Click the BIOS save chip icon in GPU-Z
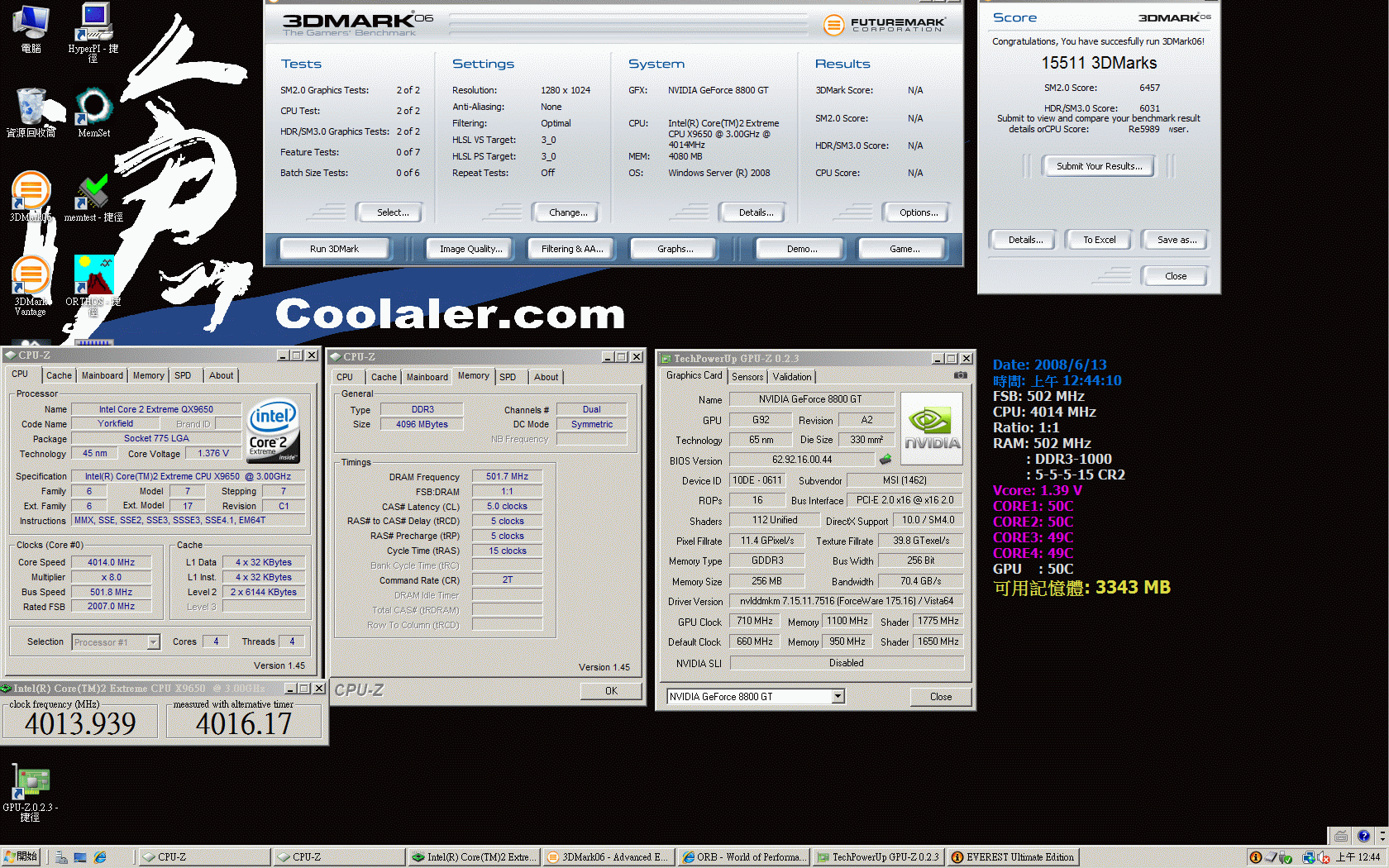 tap(885, 459)
